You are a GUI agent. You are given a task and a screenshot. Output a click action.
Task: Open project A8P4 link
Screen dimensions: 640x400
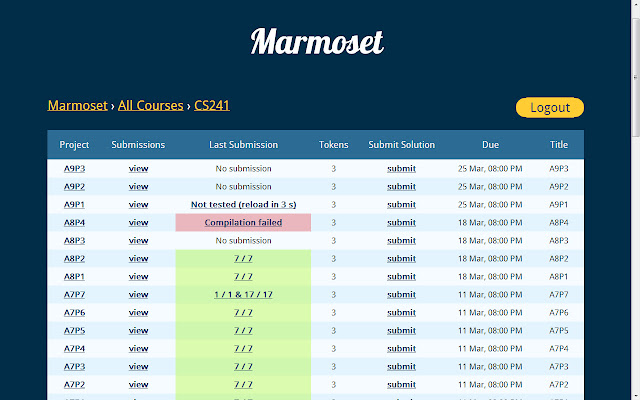coord(74,222)
